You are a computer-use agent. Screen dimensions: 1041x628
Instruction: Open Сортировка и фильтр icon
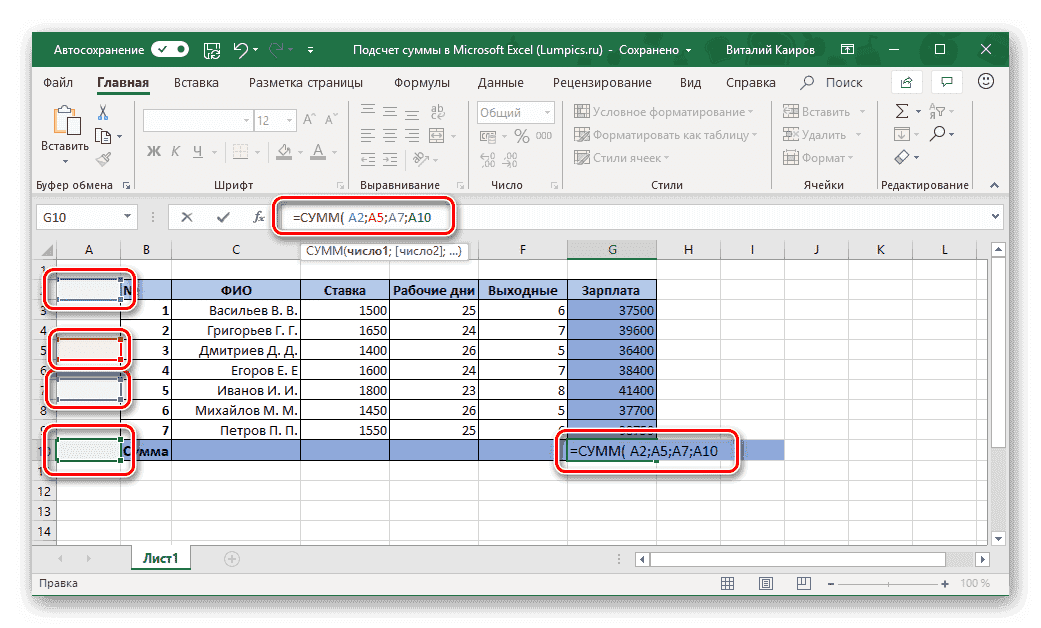coord(938,111)
